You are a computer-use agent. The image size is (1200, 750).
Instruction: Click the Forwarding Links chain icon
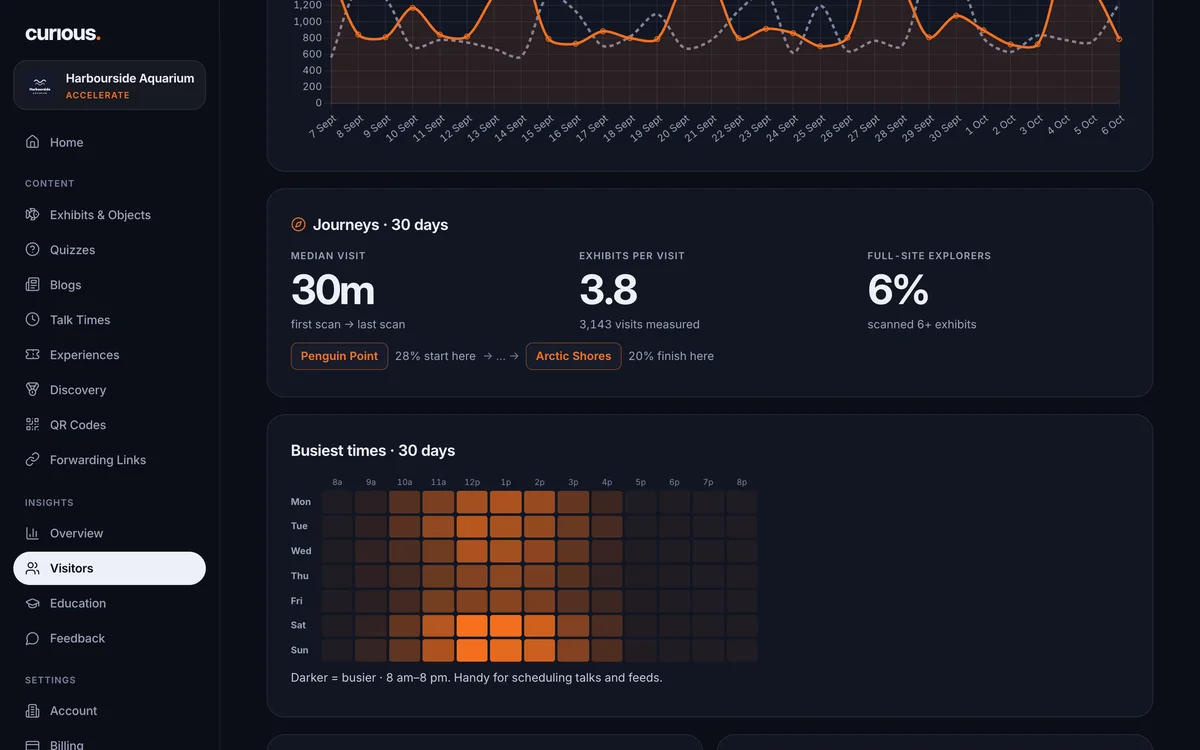(x=33, y=460)
